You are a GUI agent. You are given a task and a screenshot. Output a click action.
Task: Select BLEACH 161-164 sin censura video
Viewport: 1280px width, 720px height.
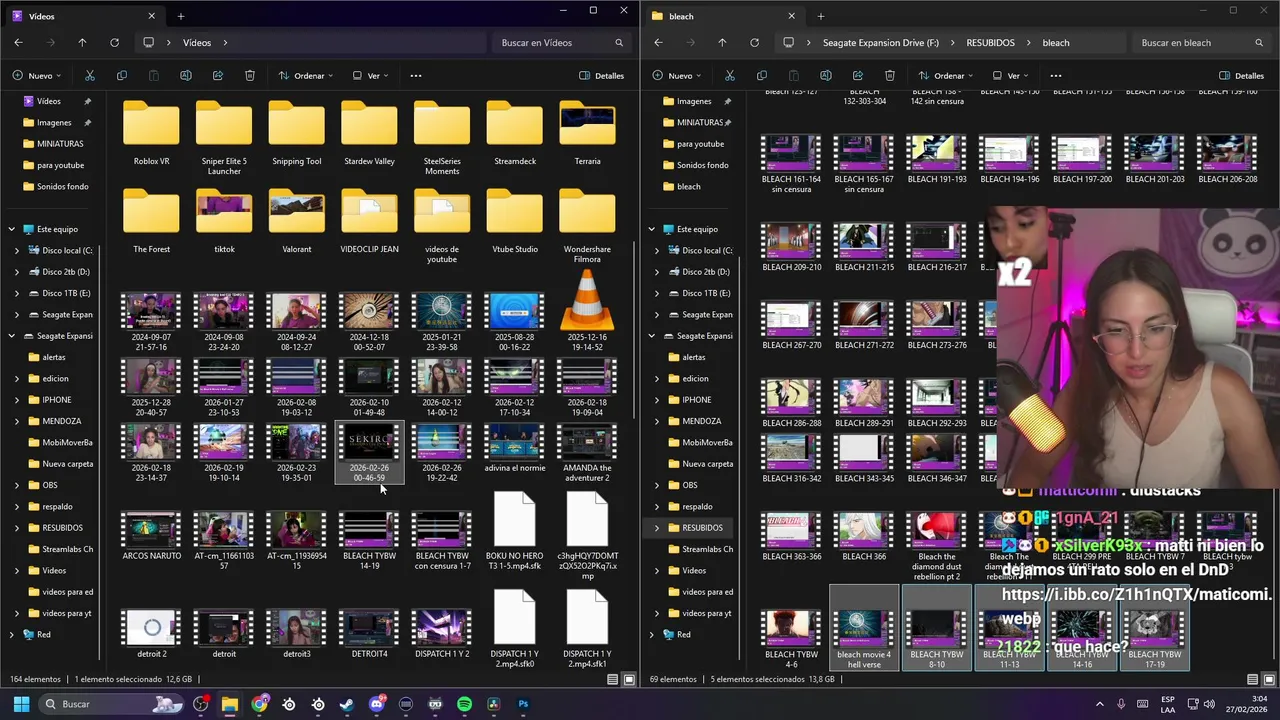791,164
